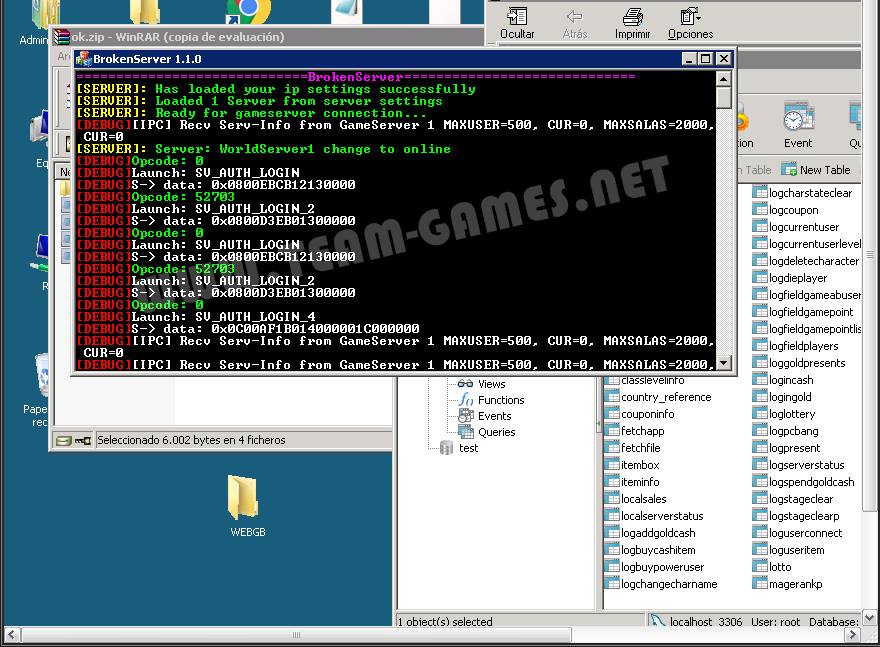
Task: Click the Ocultar toolbar icon
Action: [x=517, y=17]
